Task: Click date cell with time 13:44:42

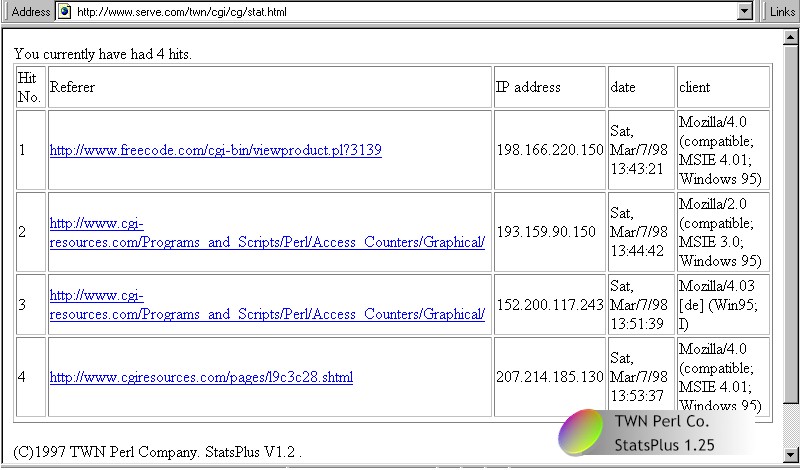Action: click(641, 232)
